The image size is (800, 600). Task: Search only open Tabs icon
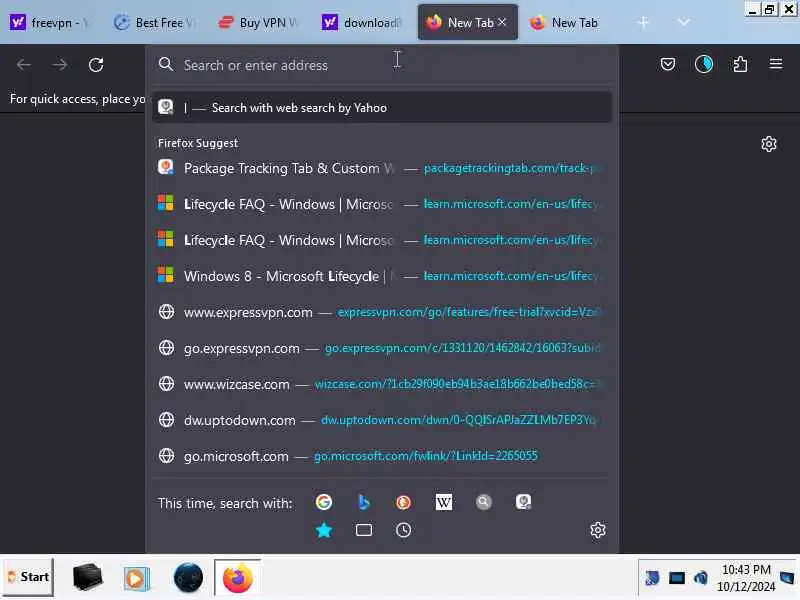pos(363,530)
